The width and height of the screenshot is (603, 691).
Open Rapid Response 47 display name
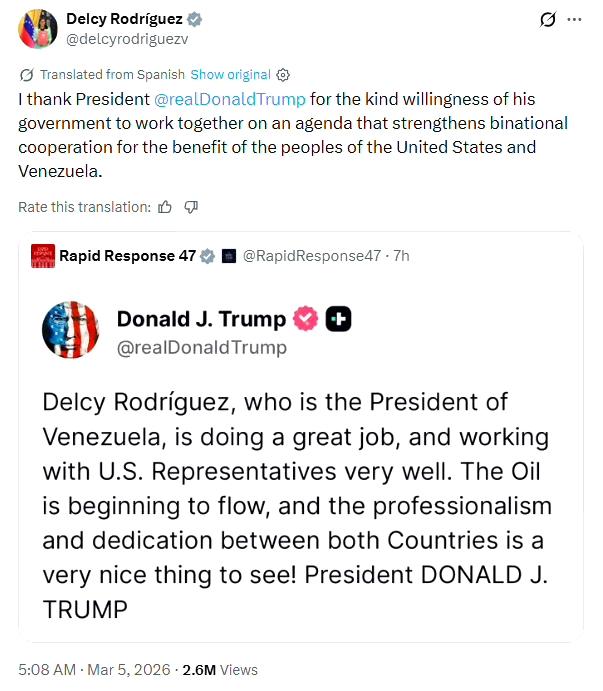click(127, 256)
